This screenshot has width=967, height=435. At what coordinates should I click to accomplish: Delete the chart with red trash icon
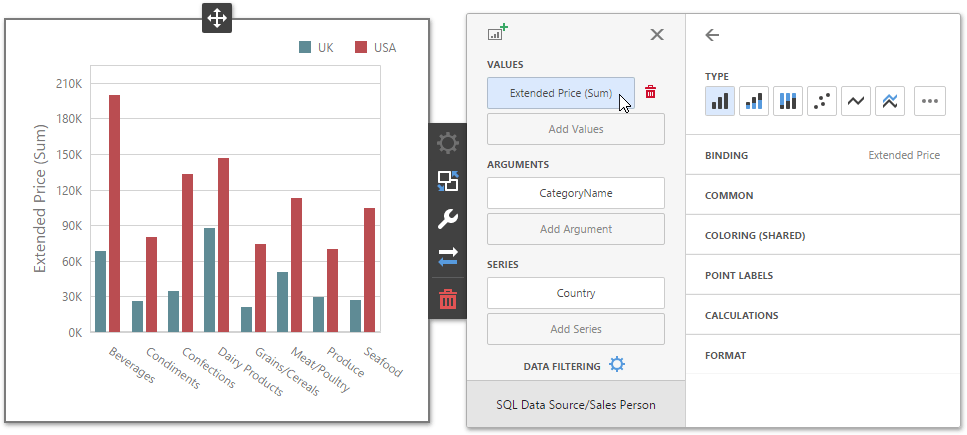pos(448,298)
